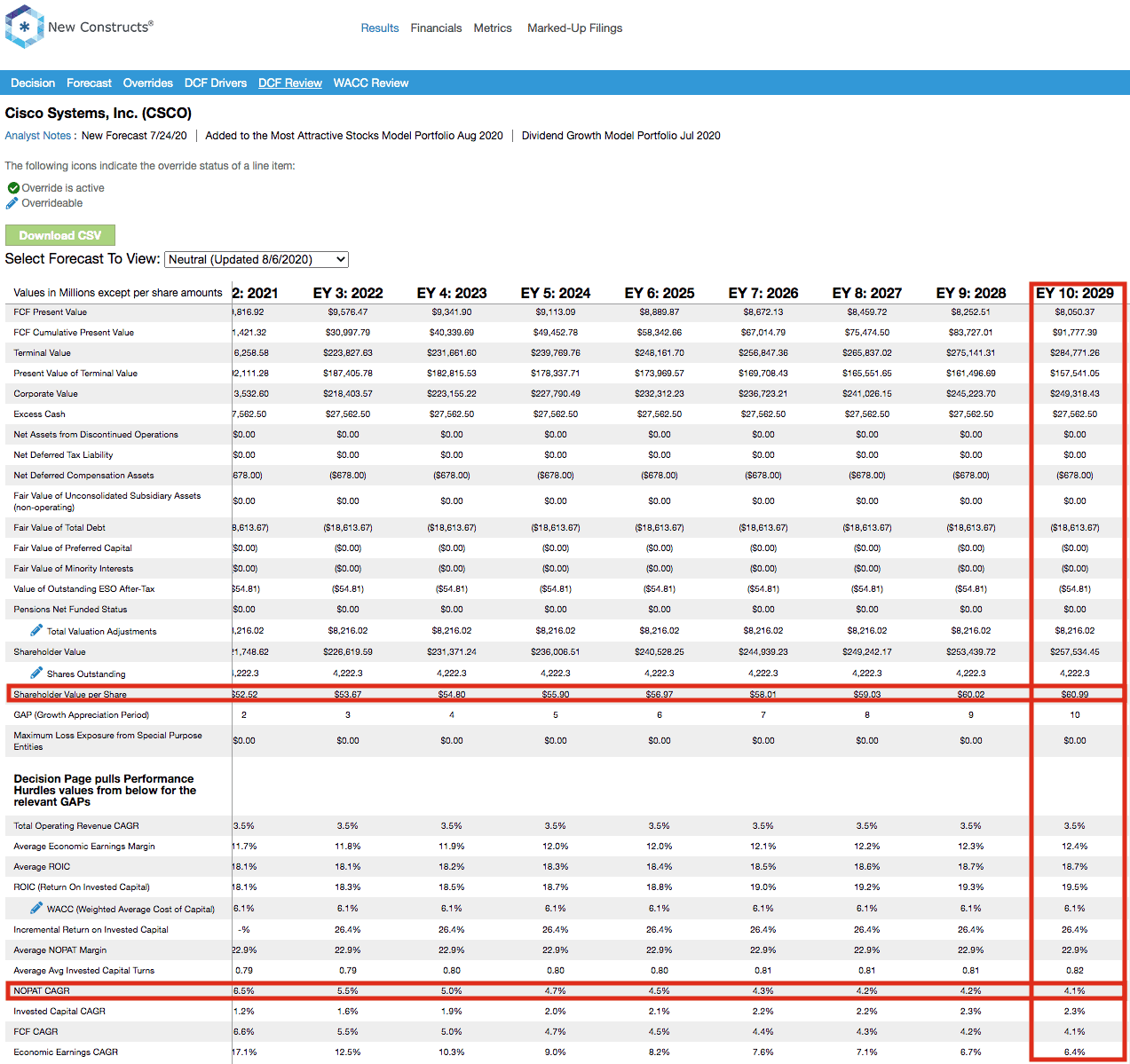
Task: Click the GAP (Growth Appreciation Period) label
Action: pyautogui.click(x=82, y=715)
